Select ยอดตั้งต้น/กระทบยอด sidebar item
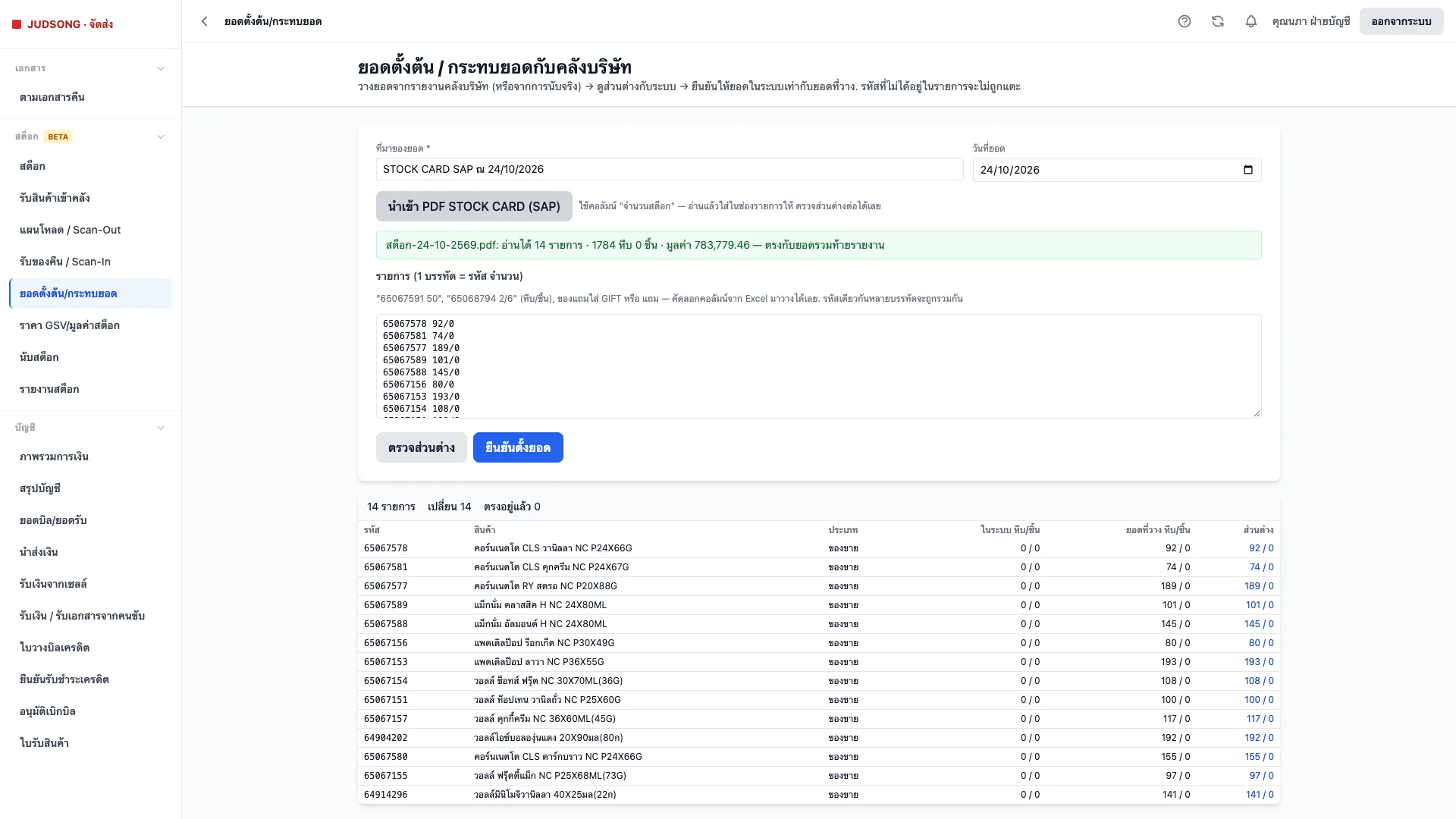 90,293
